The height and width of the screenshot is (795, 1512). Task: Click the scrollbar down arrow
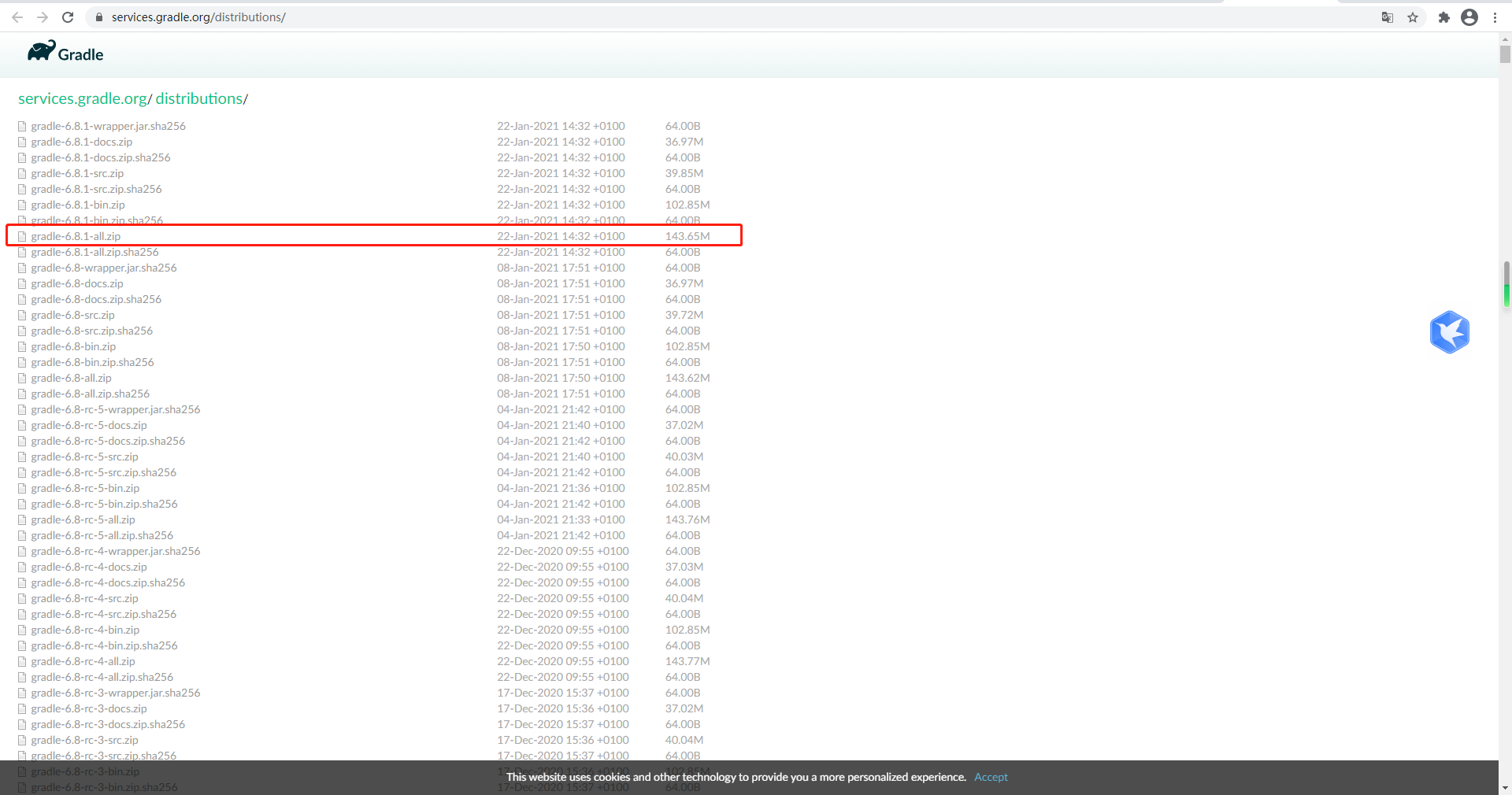[1505, 788]
